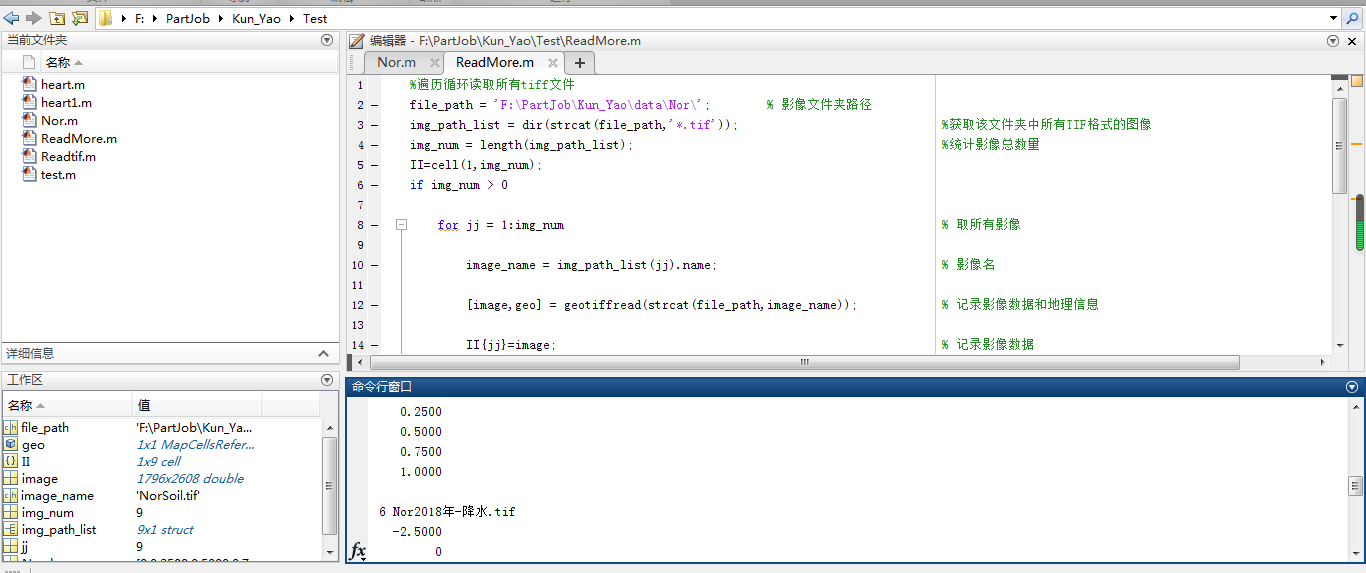This screenshot has height=573, width=1366.
Task: Set breakpoint on line 8 dash
Action: (x=374, y=225)
